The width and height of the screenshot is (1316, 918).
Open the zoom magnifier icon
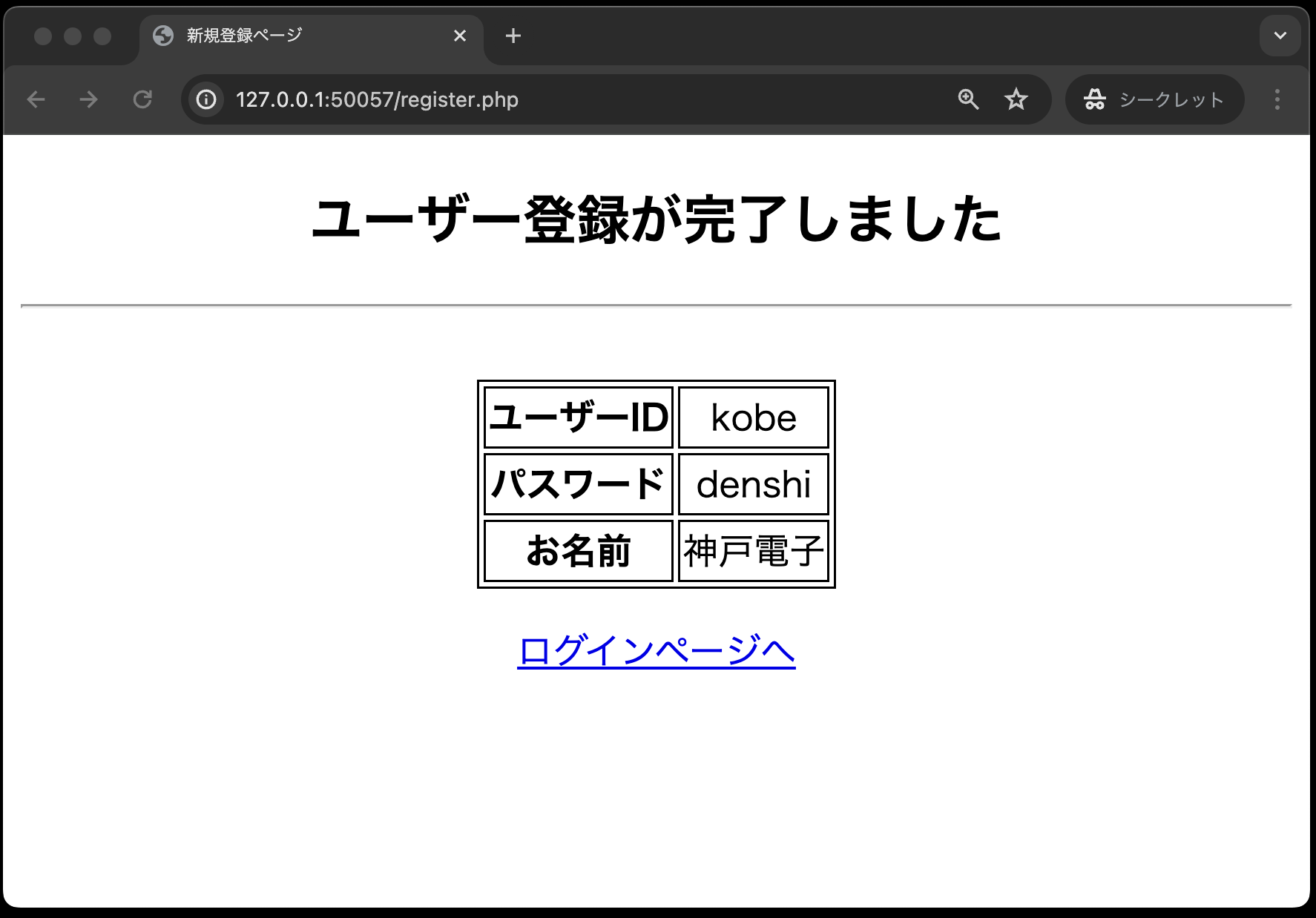[968, 99]
